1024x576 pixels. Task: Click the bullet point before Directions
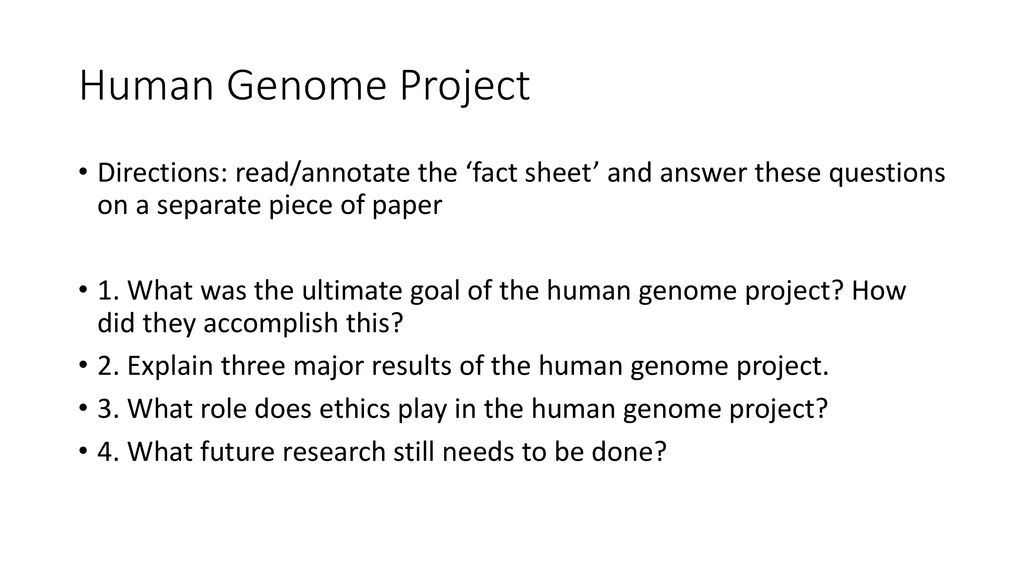coord(83,173)
